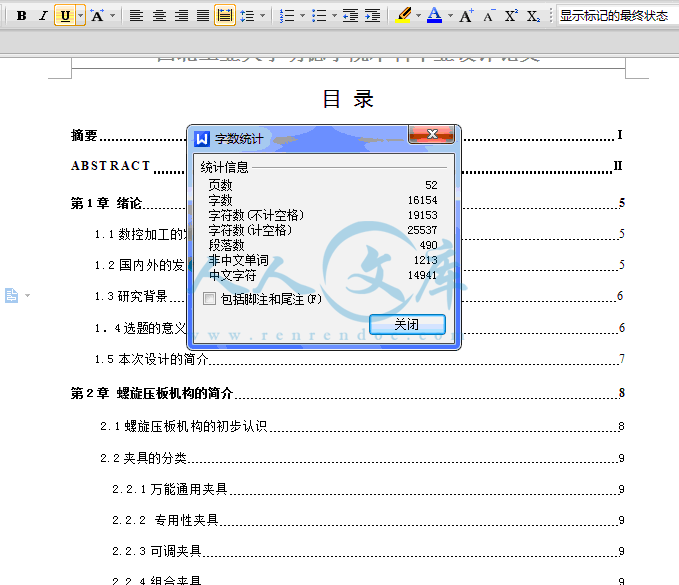679x585 pixels.
Task: Open bulleted list dropdown arrow
Action: pos(334,16)
